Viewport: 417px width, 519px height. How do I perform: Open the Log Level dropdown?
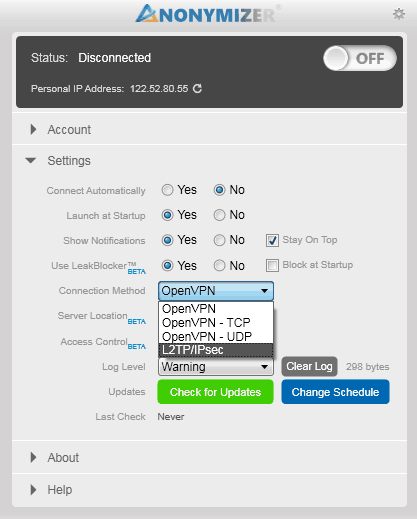click(x=216, y=367)
